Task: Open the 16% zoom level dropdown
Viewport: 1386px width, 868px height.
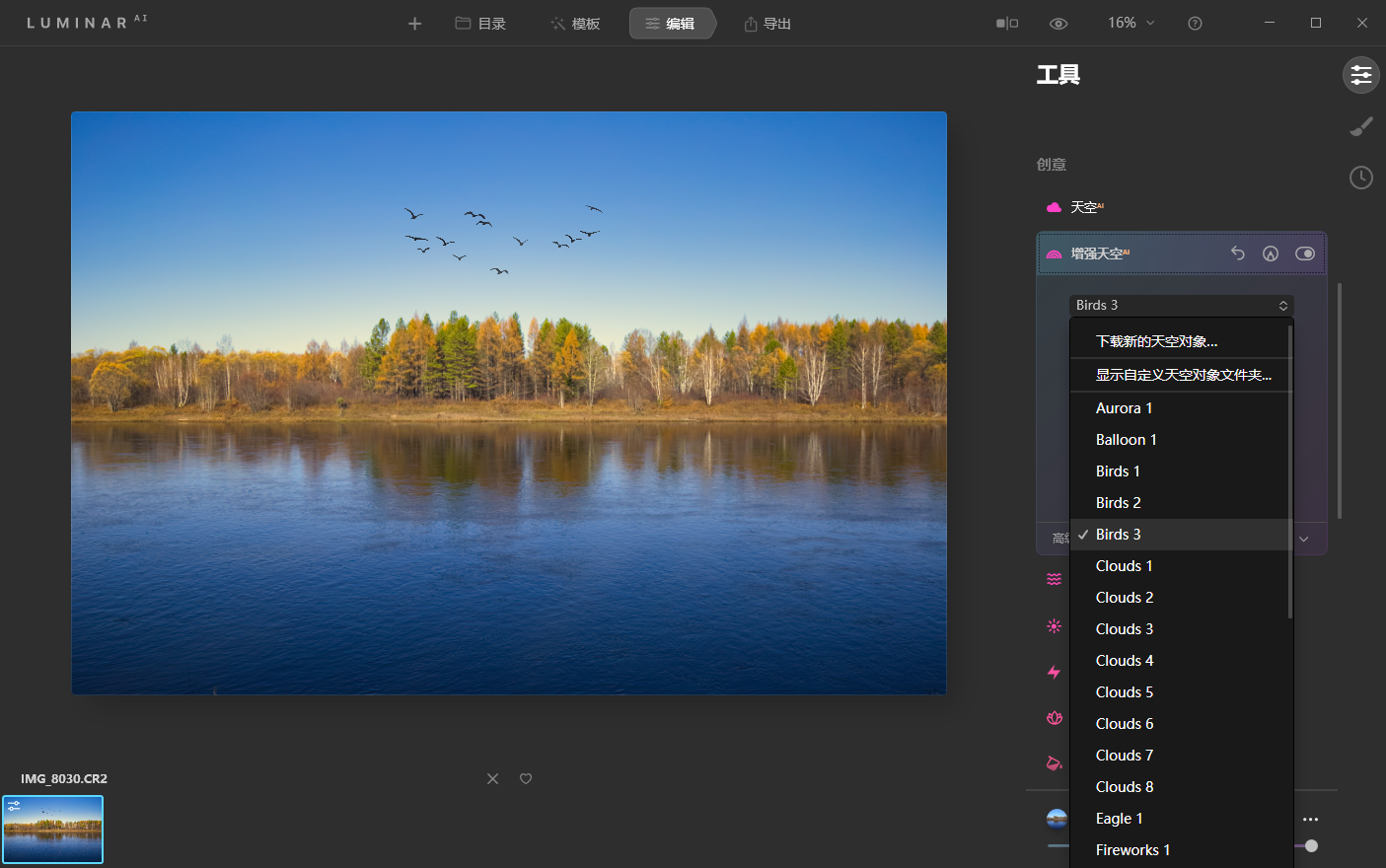Action: pyautogui.click(x=1131, y=23)
